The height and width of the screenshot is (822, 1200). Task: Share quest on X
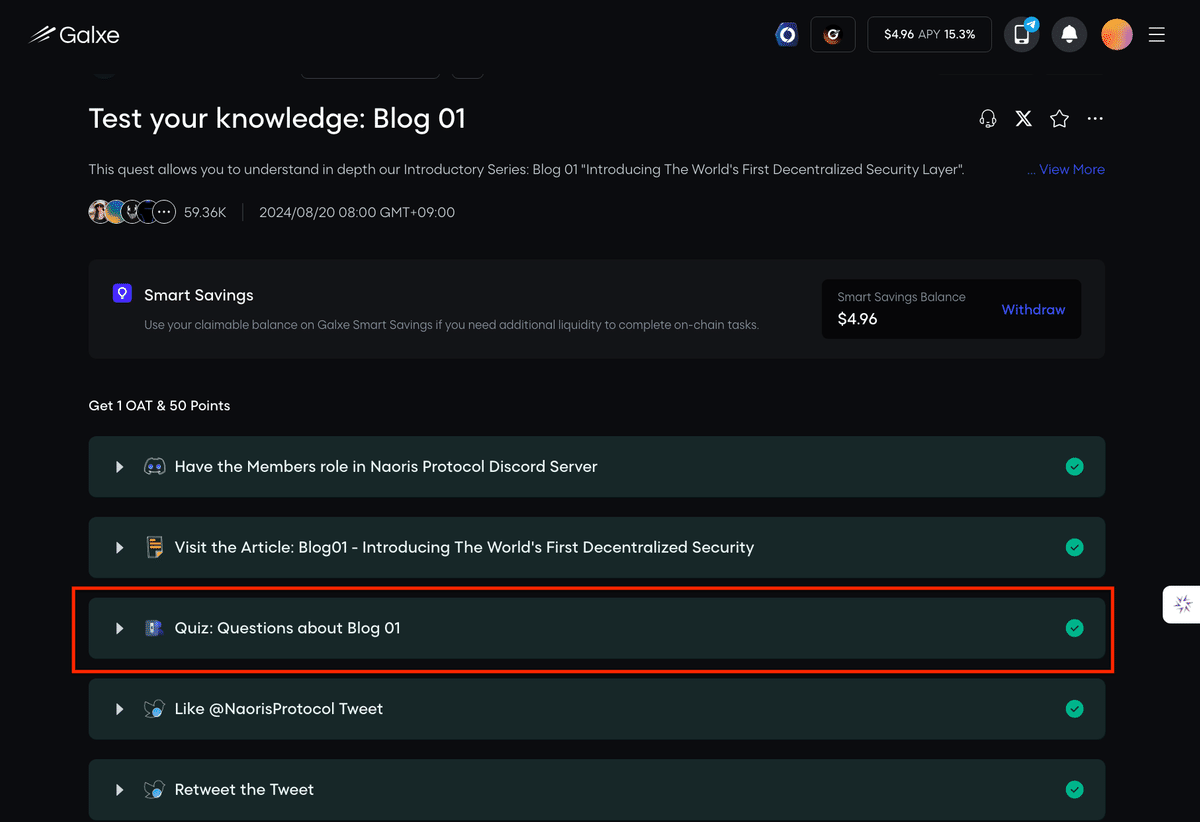tap(1024, 119)
